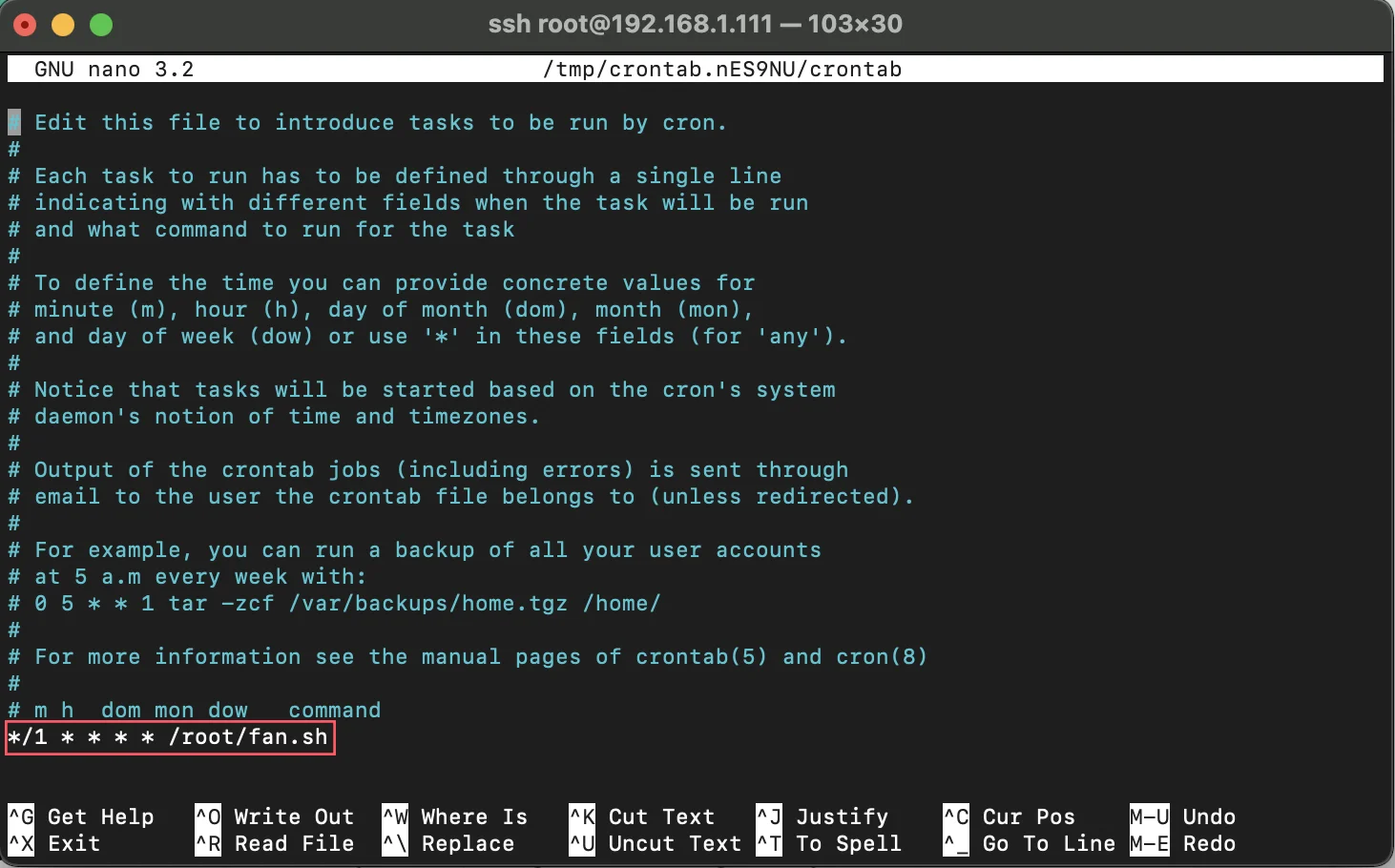Select the ^C Cur Pos shortcut
The height and width of the screenshot is (868, 1395).
(x=1010, y=817)
